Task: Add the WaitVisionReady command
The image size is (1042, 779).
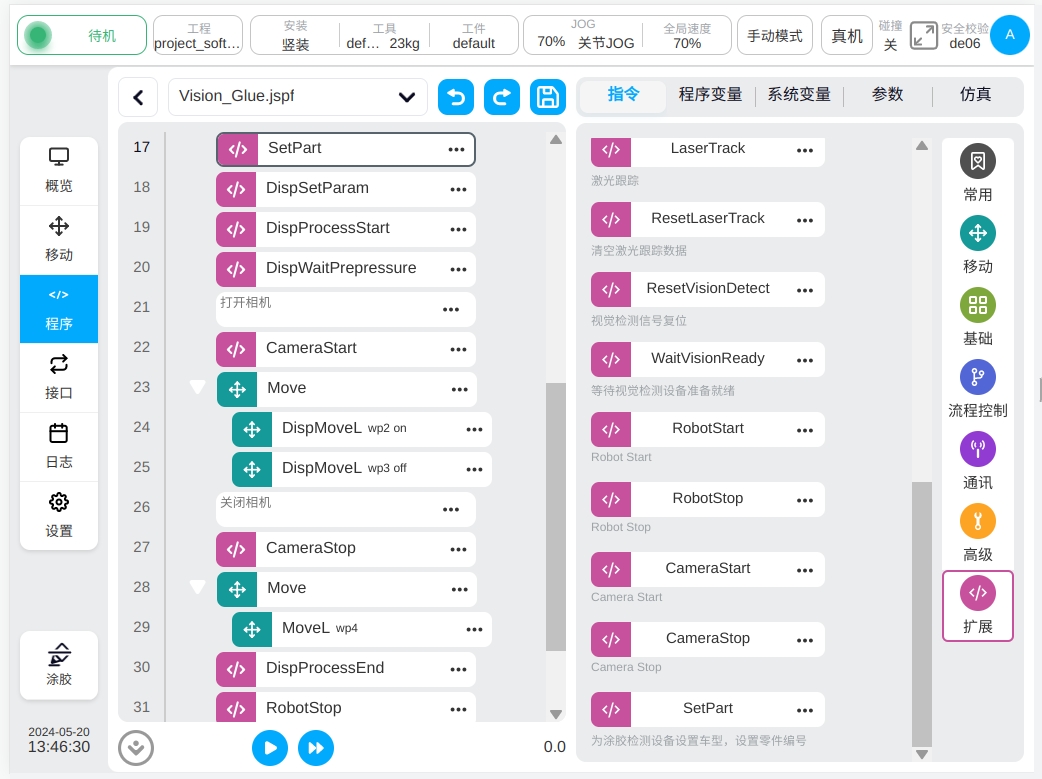Action: pos(707,358)
